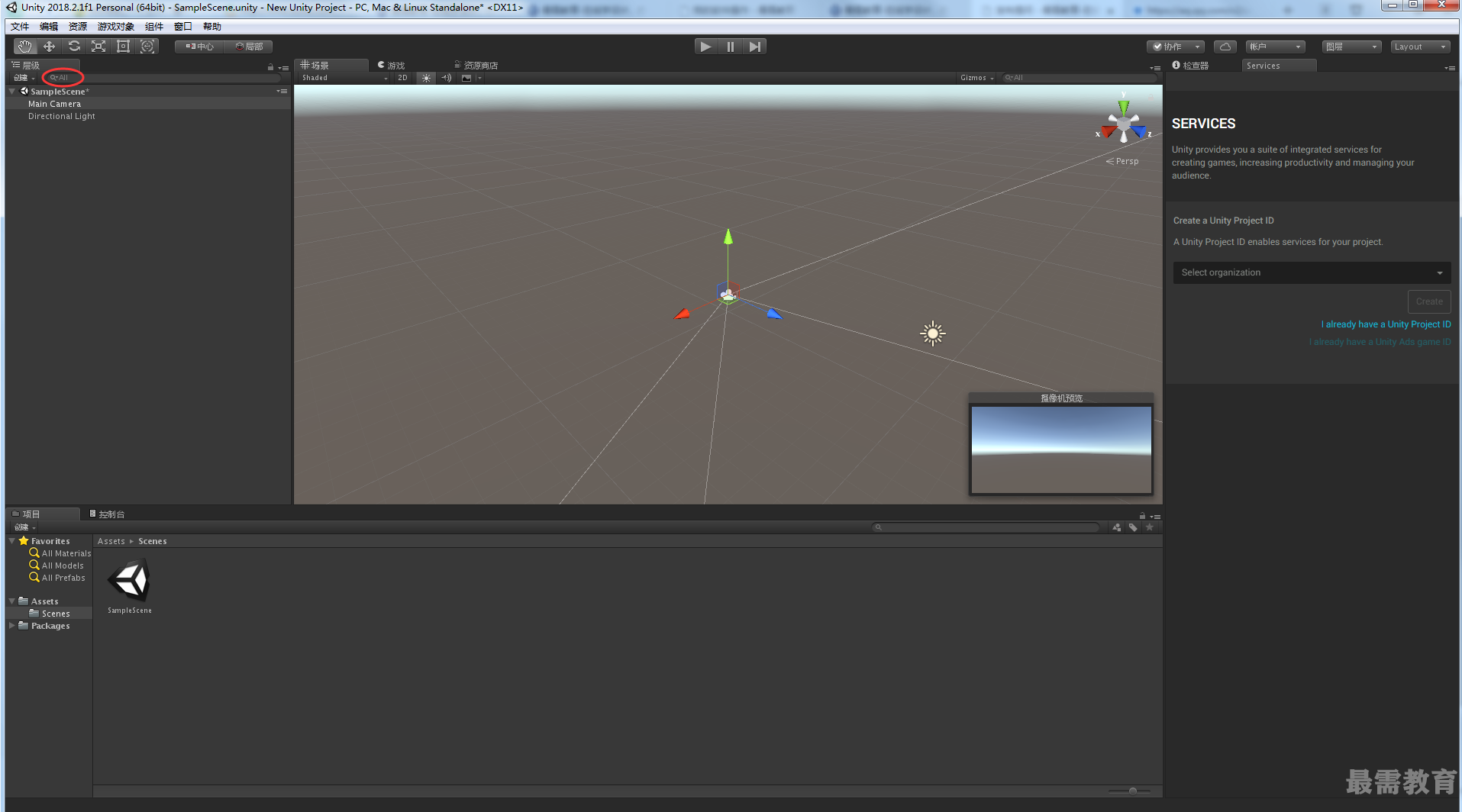Viewport: 1462px width, 812px height.
Task: Select the Move tool
Action: coord(50,47)
